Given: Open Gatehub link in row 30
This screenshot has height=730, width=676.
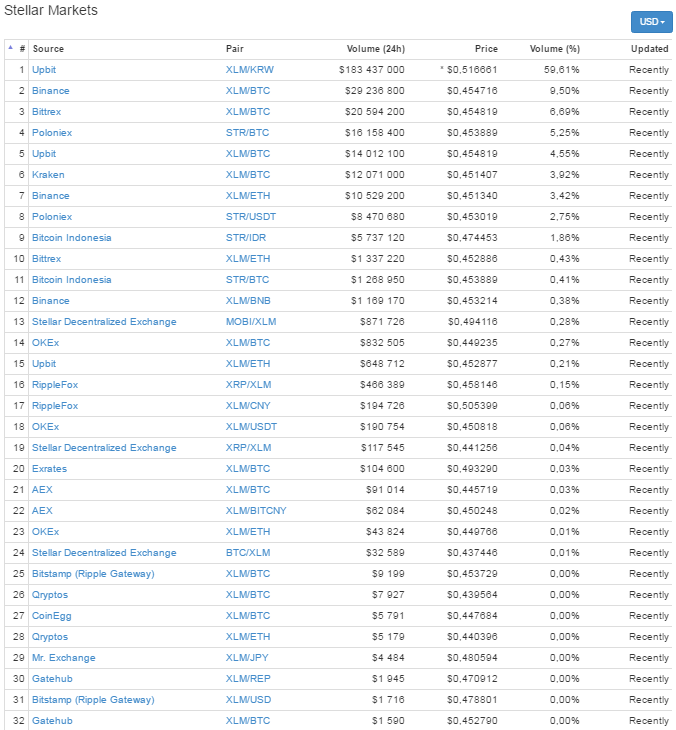Looking at the screenshot, I should tap(52, 678).
